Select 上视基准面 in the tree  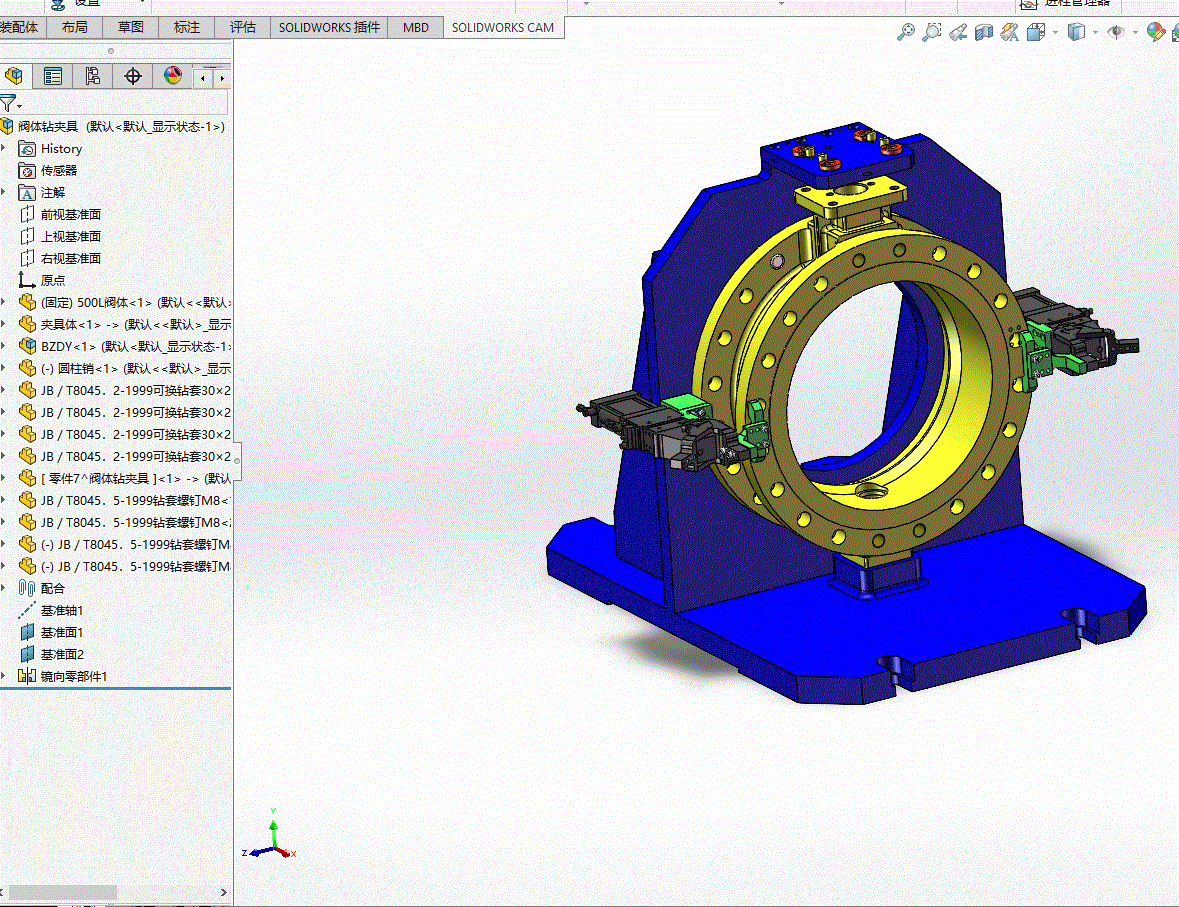(x=71, y=236)
